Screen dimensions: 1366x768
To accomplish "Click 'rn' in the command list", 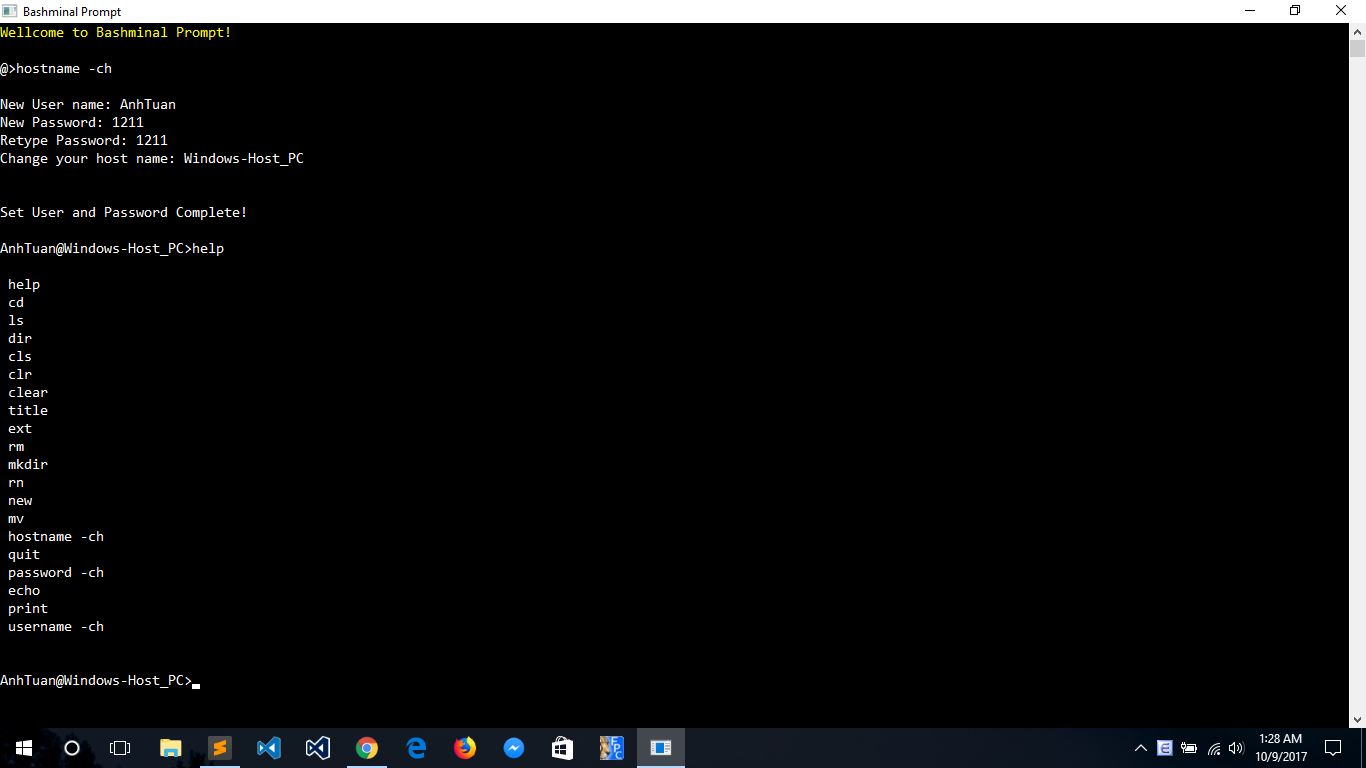I will [x=16, y=482].
